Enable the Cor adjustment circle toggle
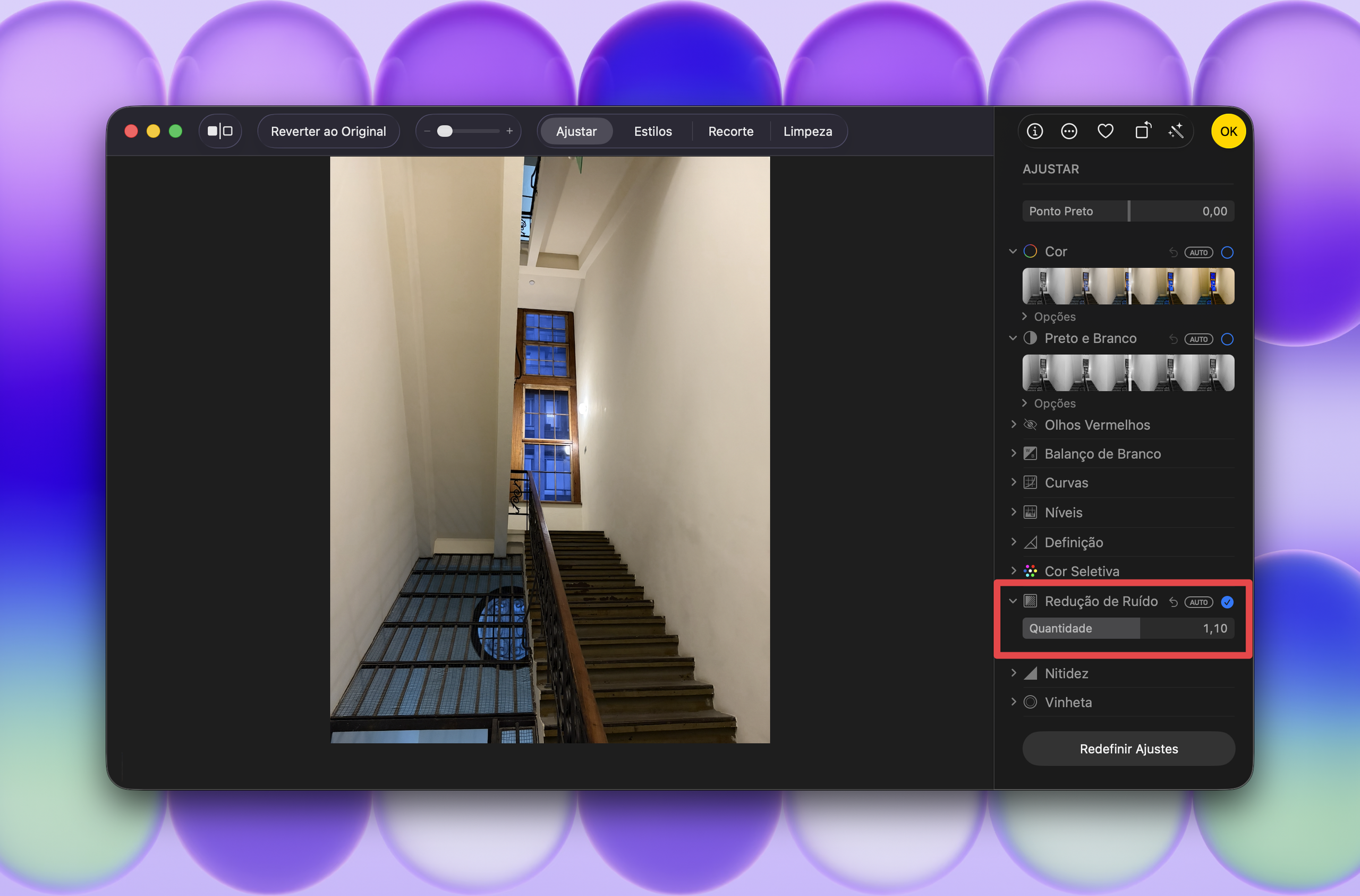Image resolution: width=1360 pixels, height=896 pixels. click(x=1227, y=253)
